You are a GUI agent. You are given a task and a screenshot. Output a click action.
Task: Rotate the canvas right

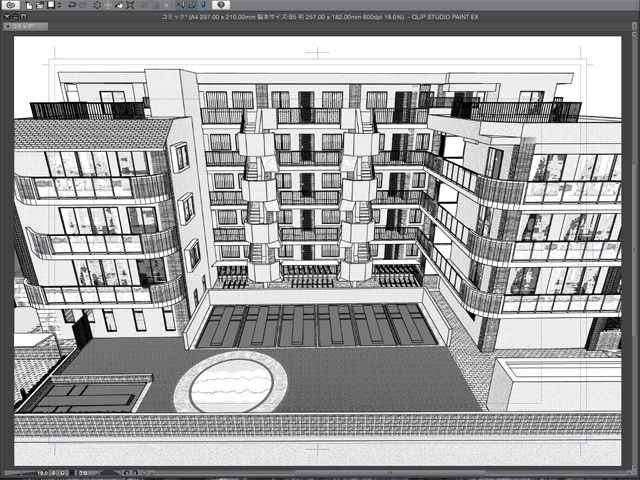[136, 473]
